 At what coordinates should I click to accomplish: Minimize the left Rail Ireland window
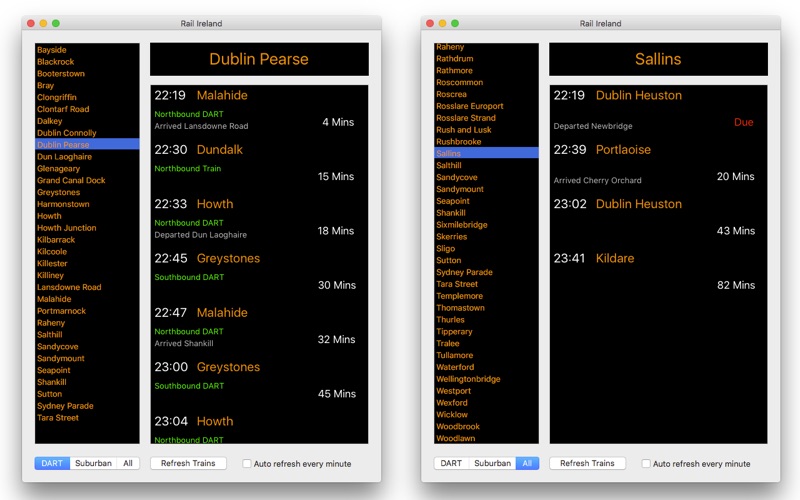click(x=43, y=23)
